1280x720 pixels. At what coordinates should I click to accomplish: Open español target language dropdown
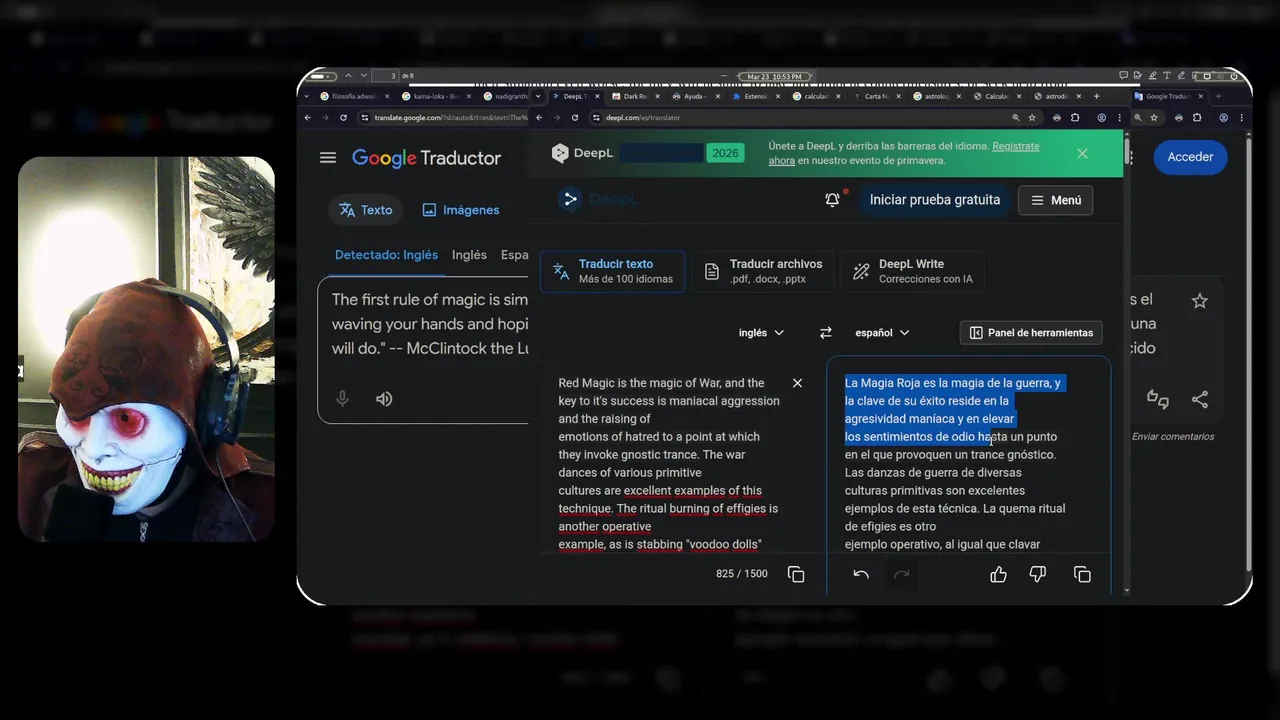pos(883,333)
